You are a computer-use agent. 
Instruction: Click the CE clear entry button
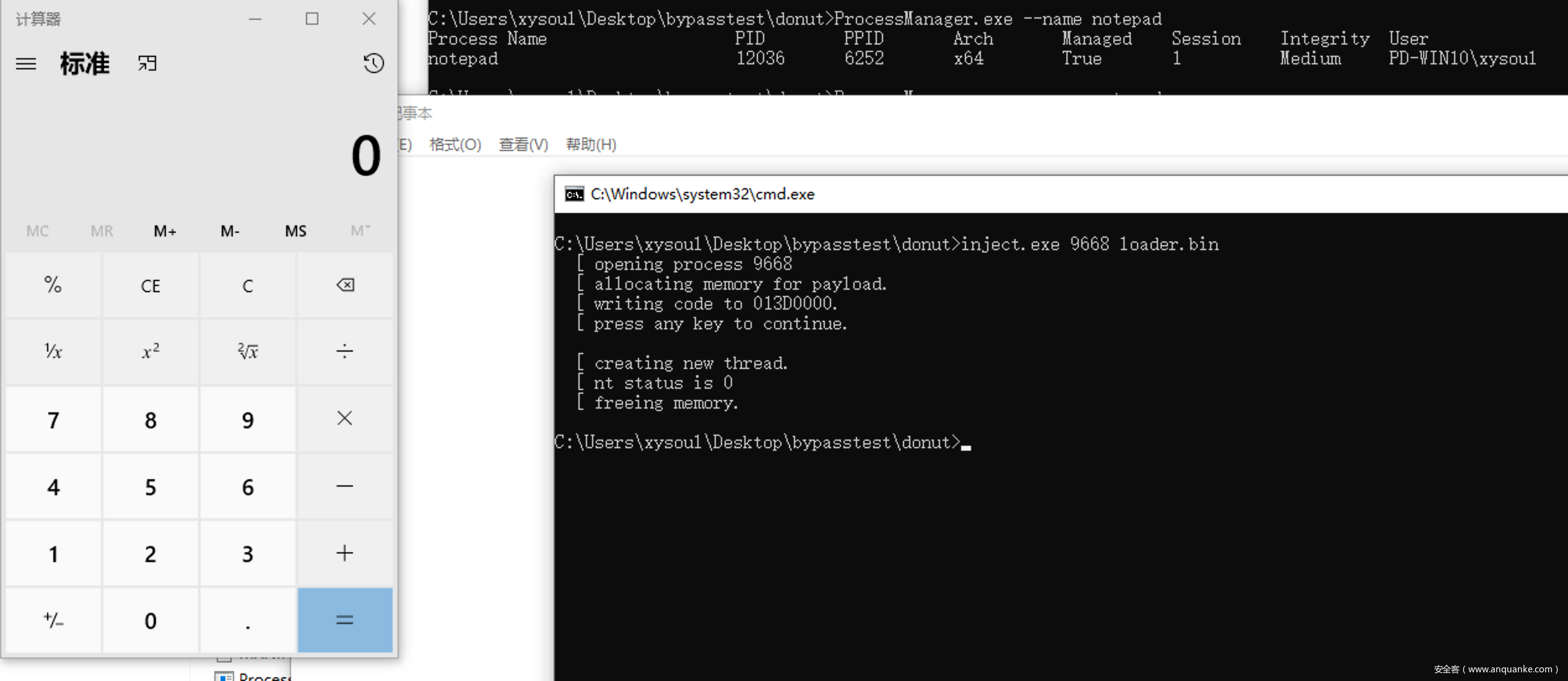tap(150, 286)
